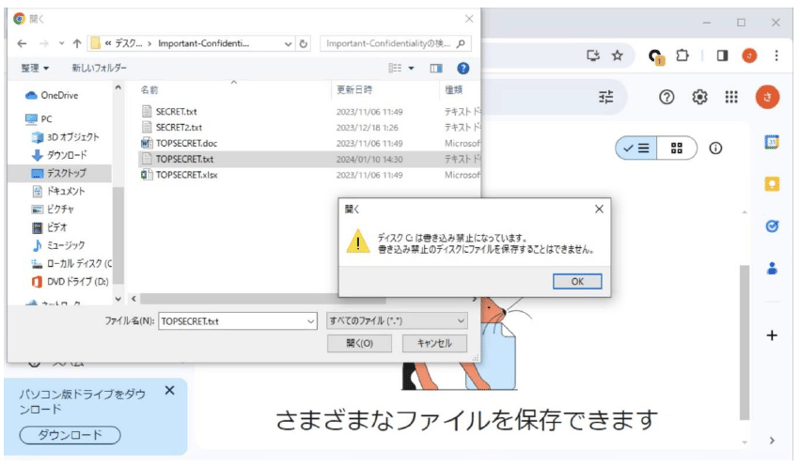Image resolution: width=800 pixels, height=467 pixels.
Task: Open the Google Drive help question mark icon
Action: point(667,96)
